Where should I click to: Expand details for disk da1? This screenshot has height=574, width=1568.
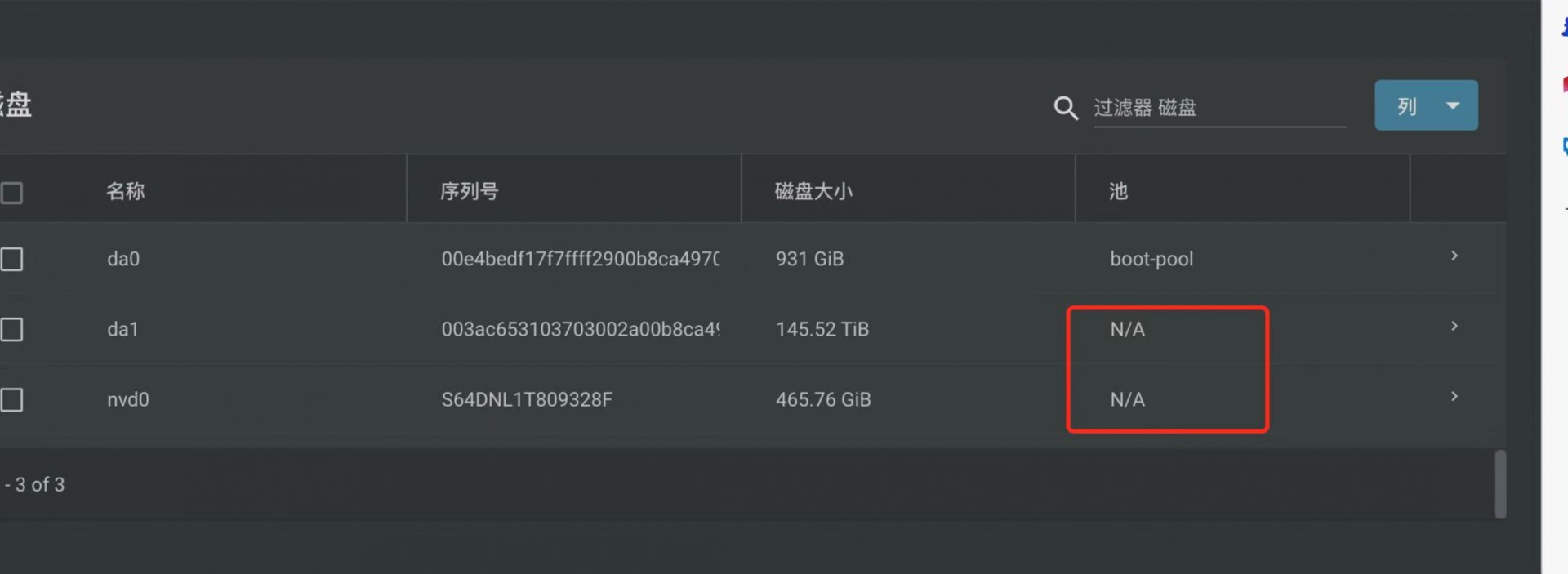(1454, 327)
